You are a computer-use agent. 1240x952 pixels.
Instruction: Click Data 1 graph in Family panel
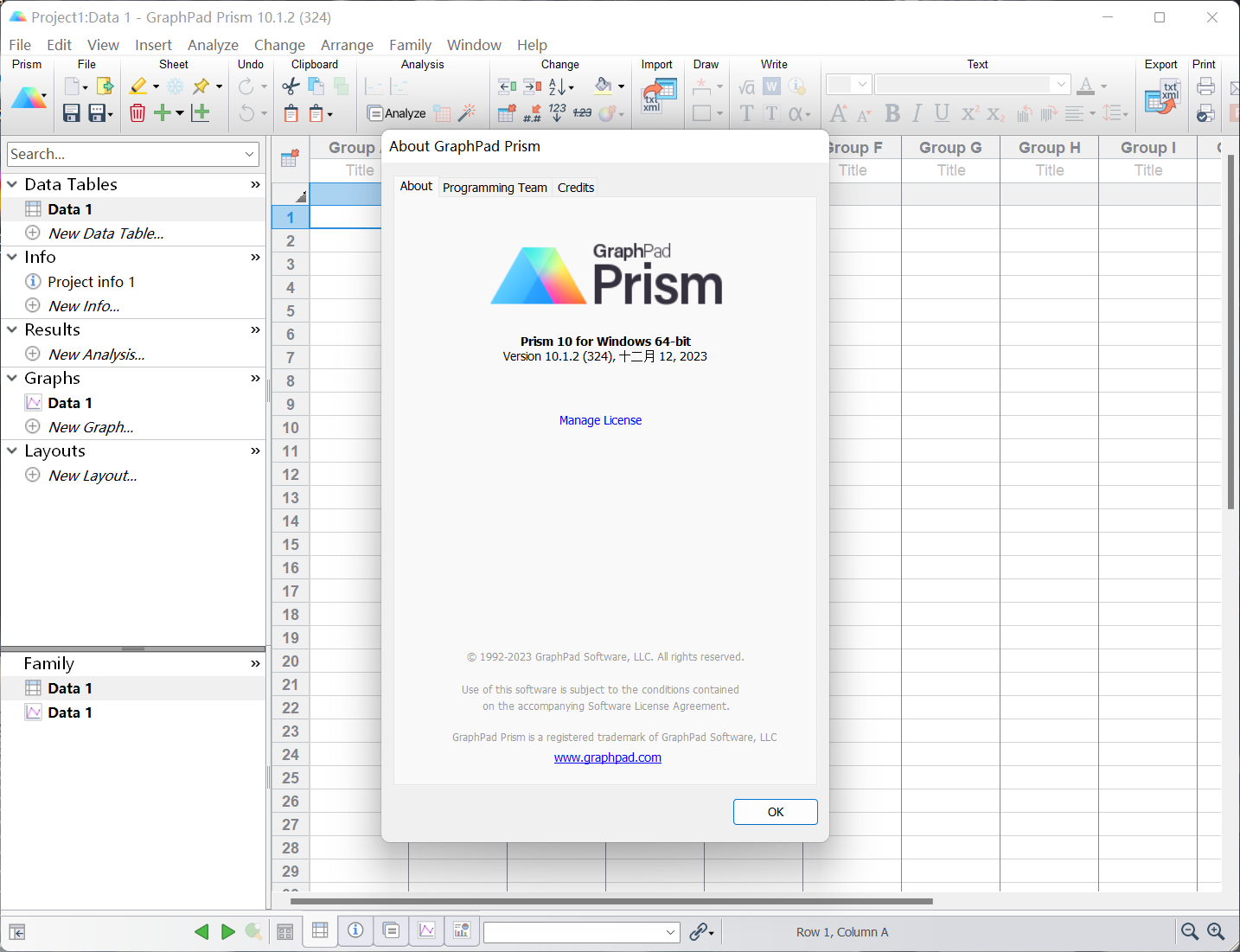tap(70, 712)
